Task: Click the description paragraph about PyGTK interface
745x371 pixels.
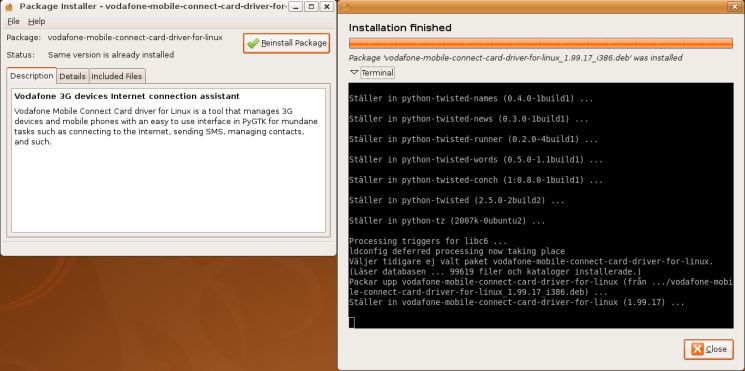Action: (166, 126)
